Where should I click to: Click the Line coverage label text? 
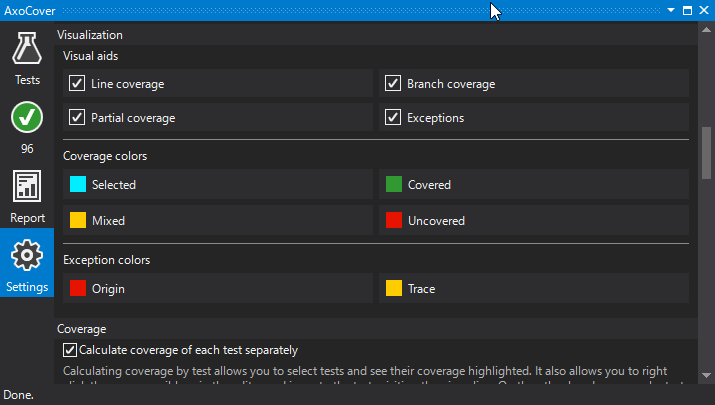[128, 84]
